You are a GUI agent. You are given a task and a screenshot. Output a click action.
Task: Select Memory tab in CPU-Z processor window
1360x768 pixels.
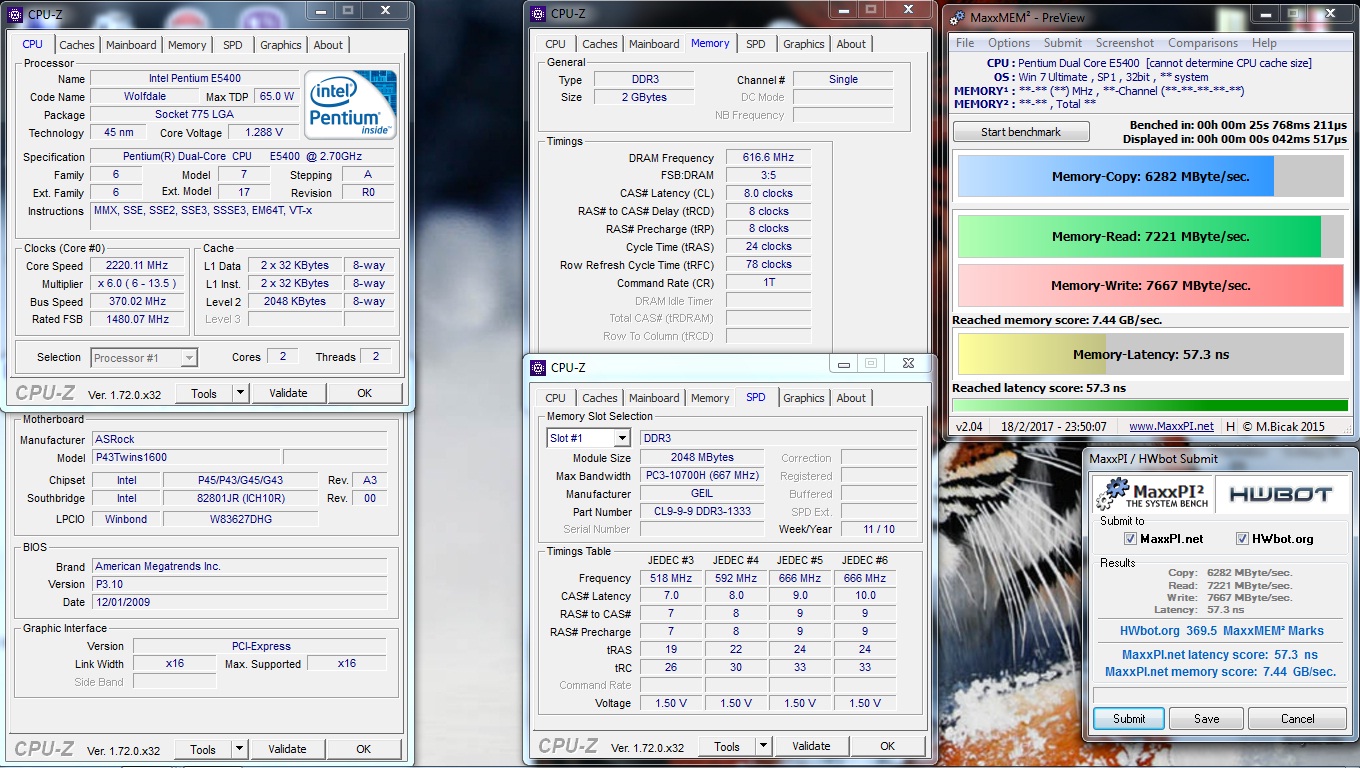point(187,45)
